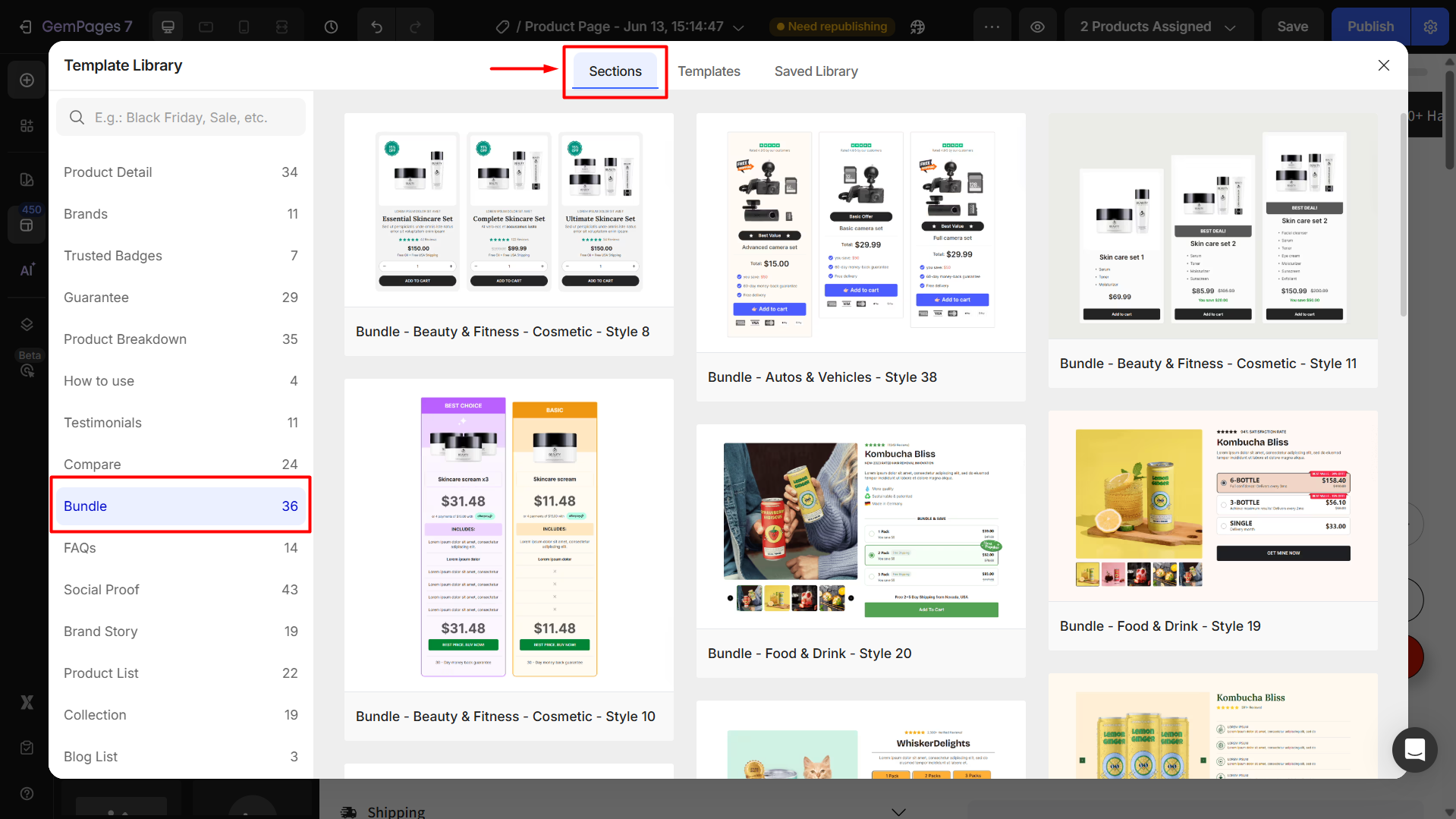This screenshot has width=1456, height=819.
Task: Open the version history clock icon
Action: pyautogui.click(x=331, y=27)
